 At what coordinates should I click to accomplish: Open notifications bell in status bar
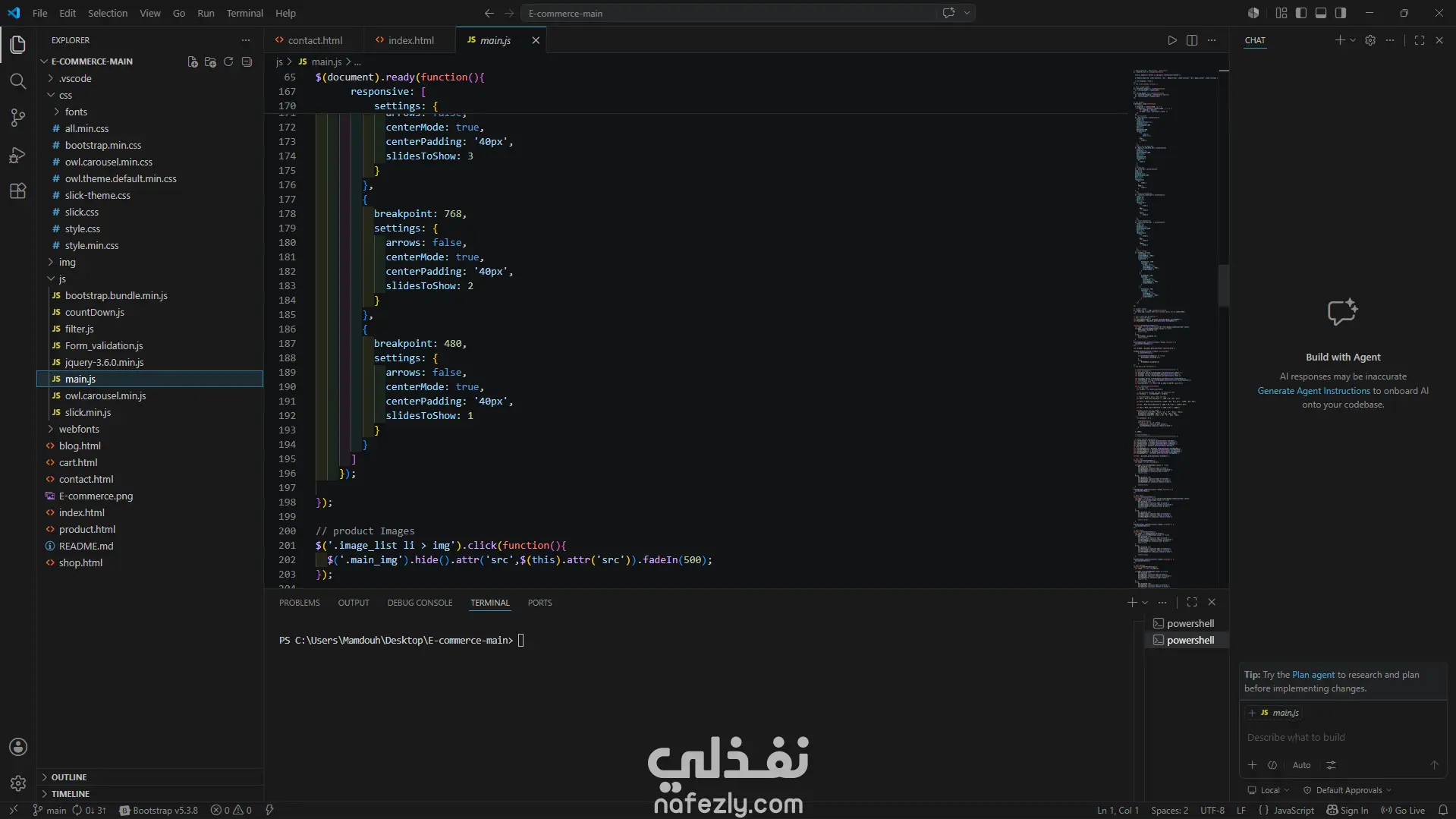tap(1443, 810)
